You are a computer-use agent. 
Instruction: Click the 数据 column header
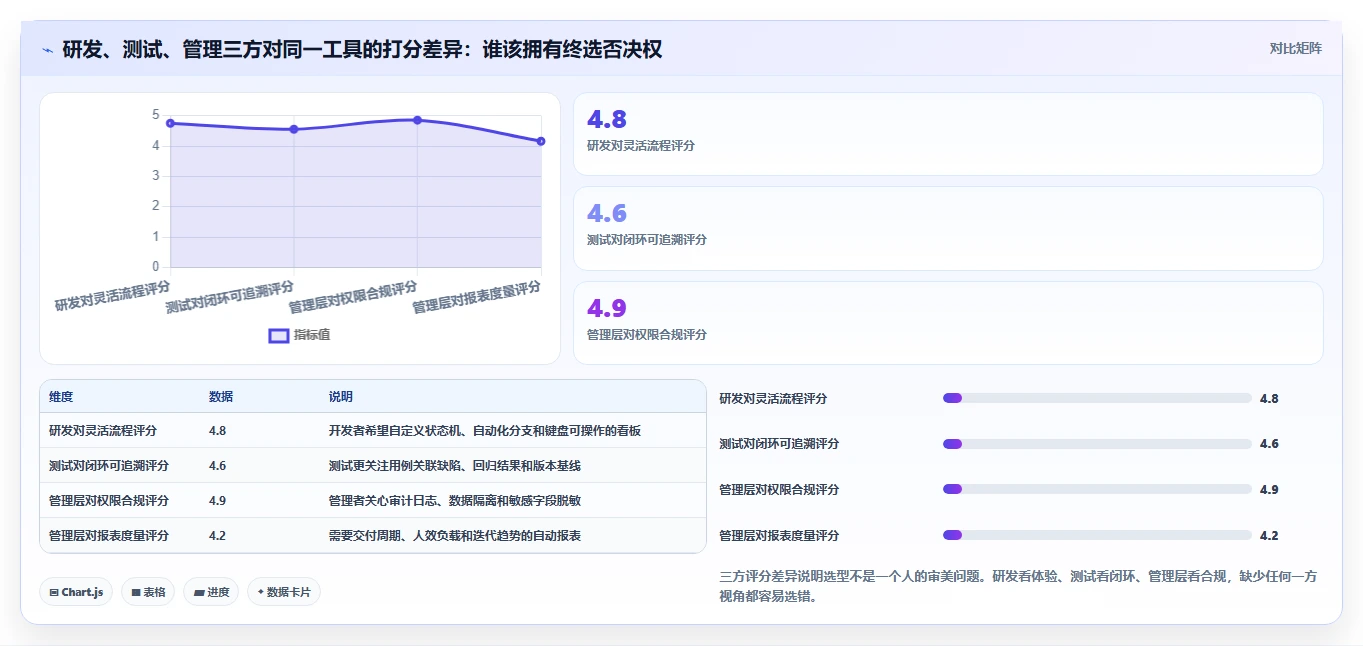[221, 397]
